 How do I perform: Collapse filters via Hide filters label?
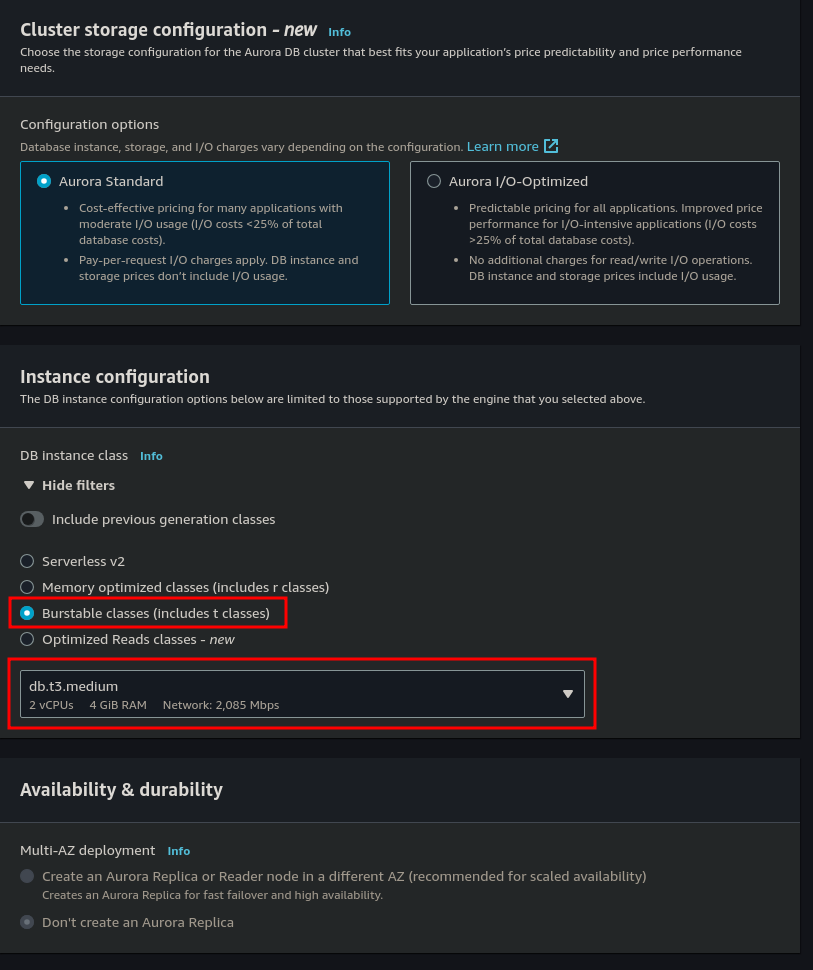[x=78, y=485]
